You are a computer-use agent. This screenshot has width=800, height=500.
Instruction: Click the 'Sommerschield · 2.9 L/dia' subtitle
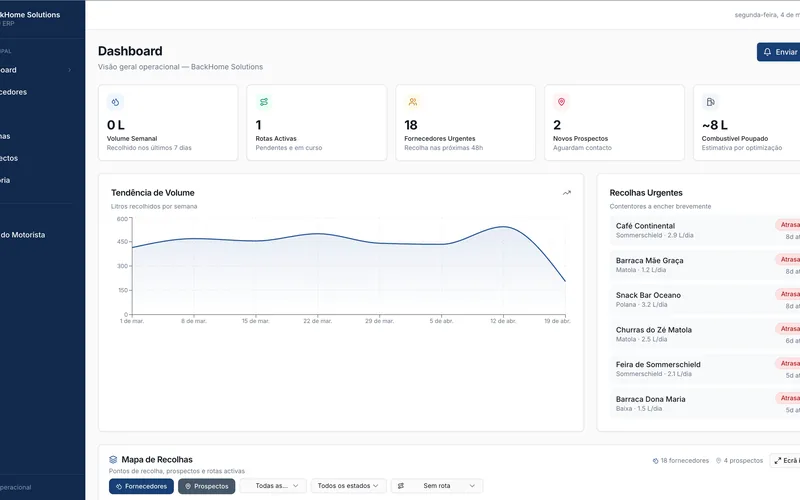click(654, 235)
